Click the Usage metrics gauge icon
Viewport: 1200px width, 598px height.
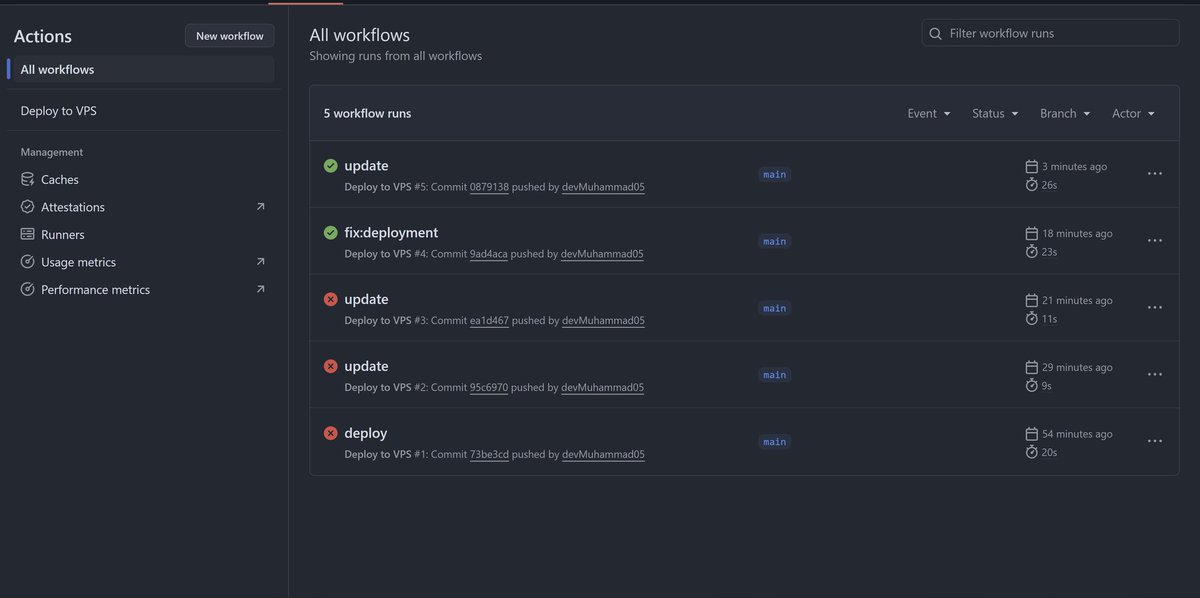click(28, 262)
